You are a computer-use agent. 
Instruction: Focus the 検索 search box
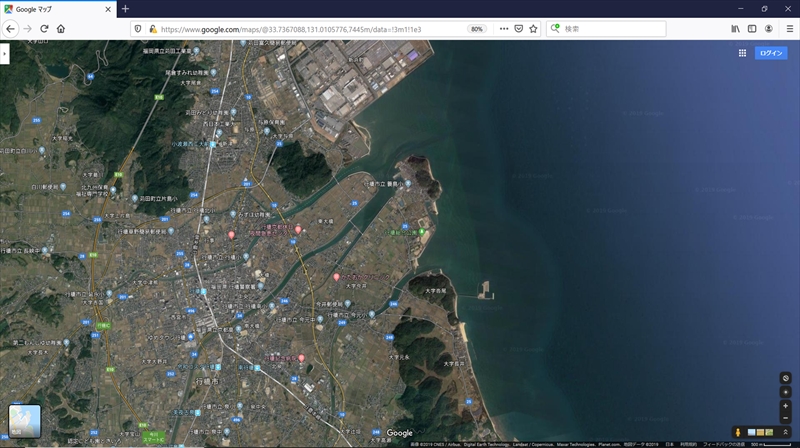pyautogui.click(x=606, y=29)
